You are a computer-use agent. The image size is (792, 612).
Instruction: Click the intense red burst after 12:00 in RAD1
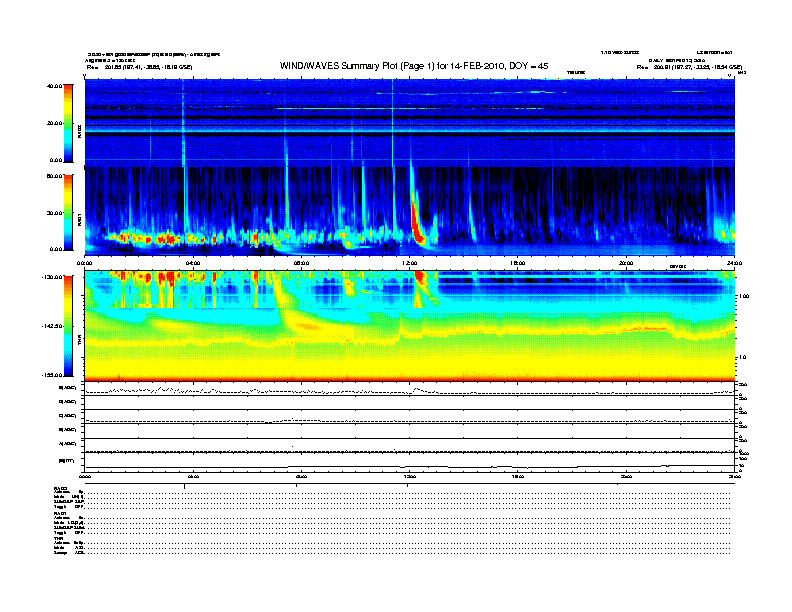pos(417,222)
